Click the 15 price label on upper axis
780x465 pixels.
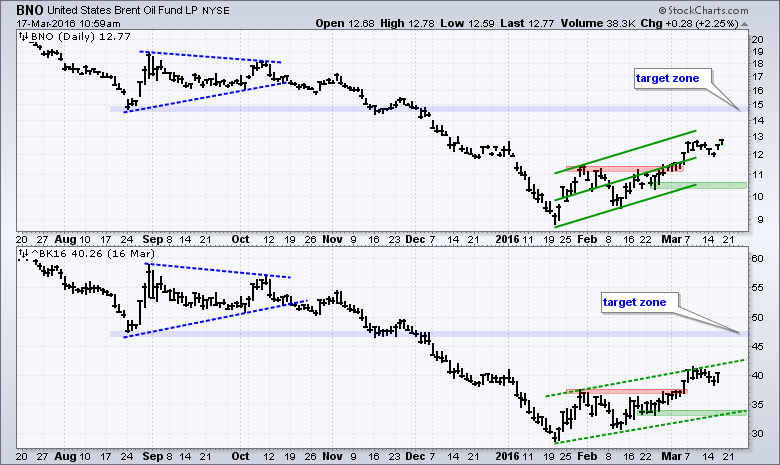click(758, 105)
